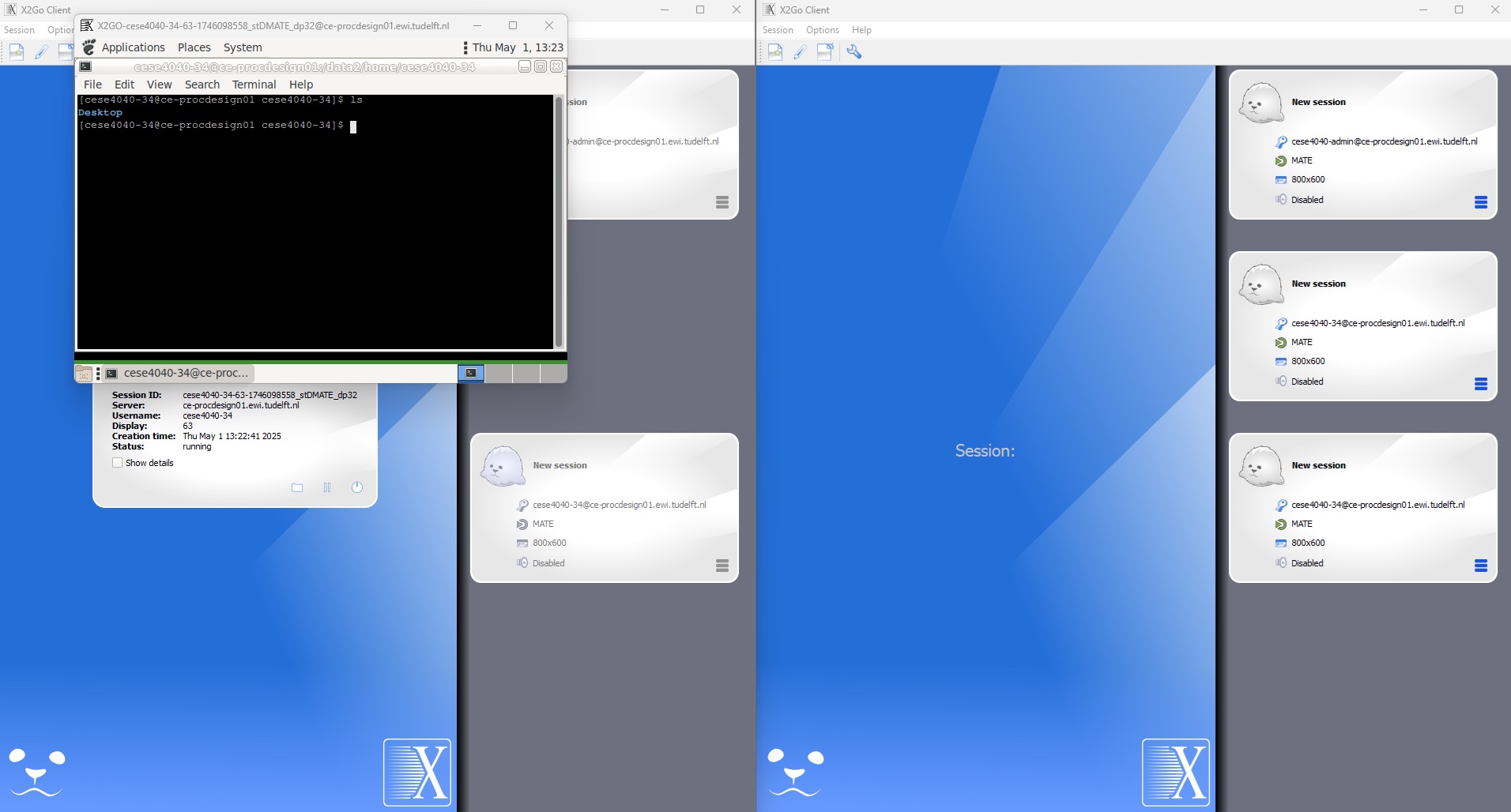Viewport: 1511px width, 812px height.
Task: Click New session icon in right X2Go toolbar
Action: click(x=774, y=52)
